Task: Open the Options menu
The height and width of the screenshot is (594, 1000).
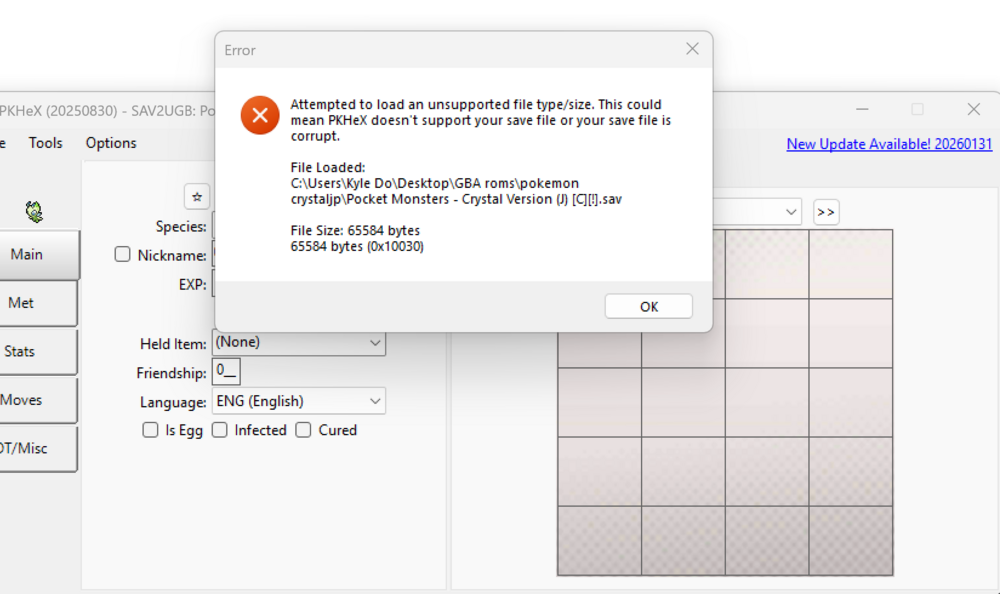Action: [111, 143]
